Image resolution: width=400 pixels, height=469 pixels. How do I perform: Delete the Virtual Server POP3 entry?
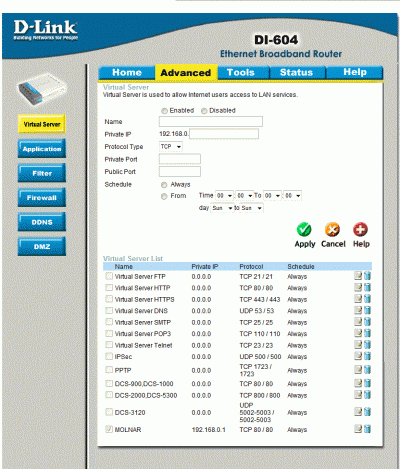(x=367, y=333)
